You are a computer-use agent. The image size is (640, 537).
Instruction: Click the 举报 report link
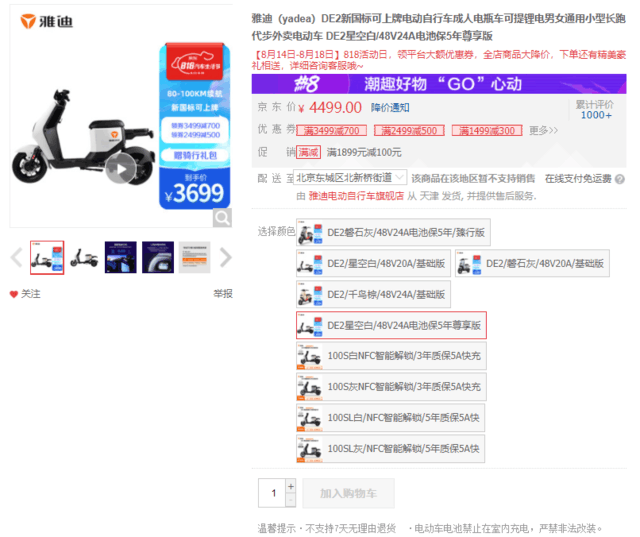click(223, 293)
